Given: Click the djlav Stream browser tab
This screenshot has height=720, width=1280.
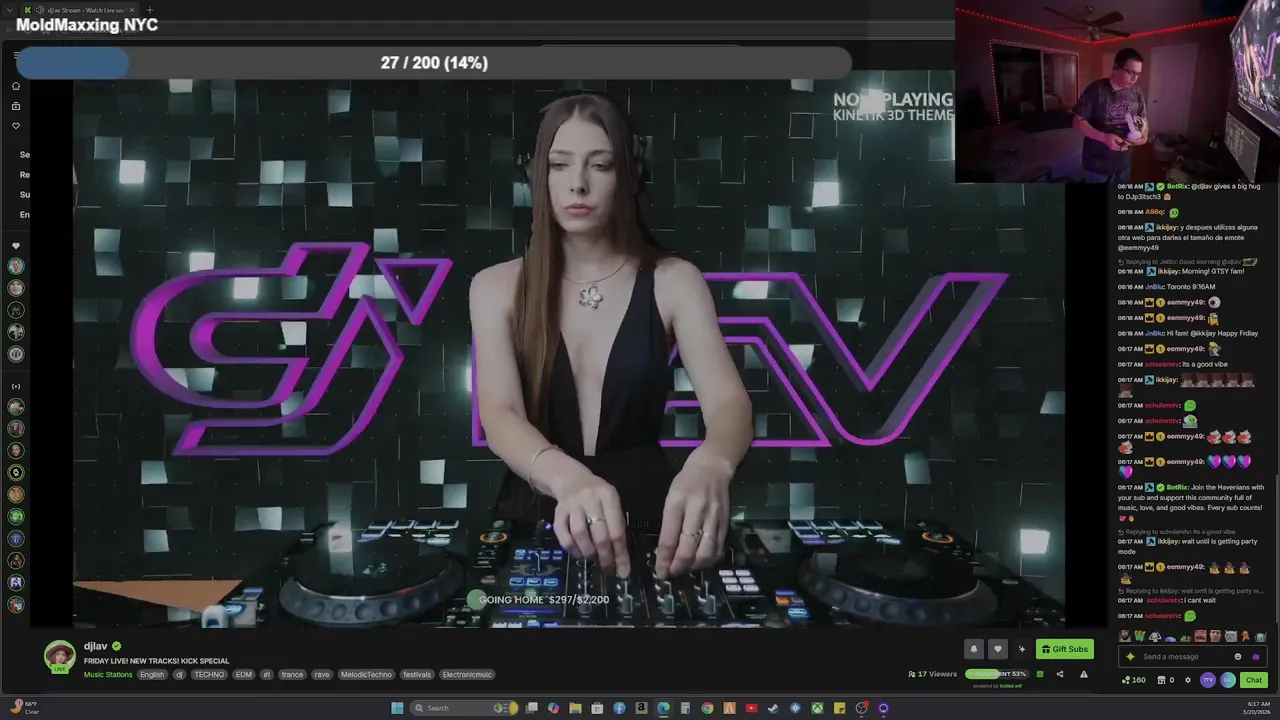Looking at the screenshot, I should [80, 10].
